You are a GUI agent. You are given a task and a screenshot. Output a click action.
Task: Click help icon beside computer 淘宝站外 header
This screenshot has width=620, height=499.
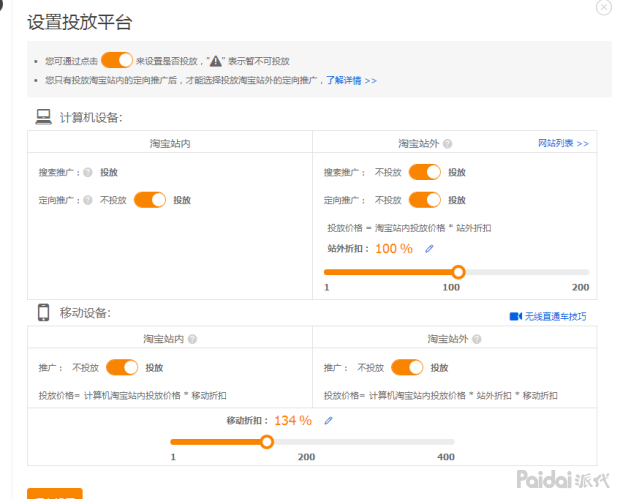point(447,144)
